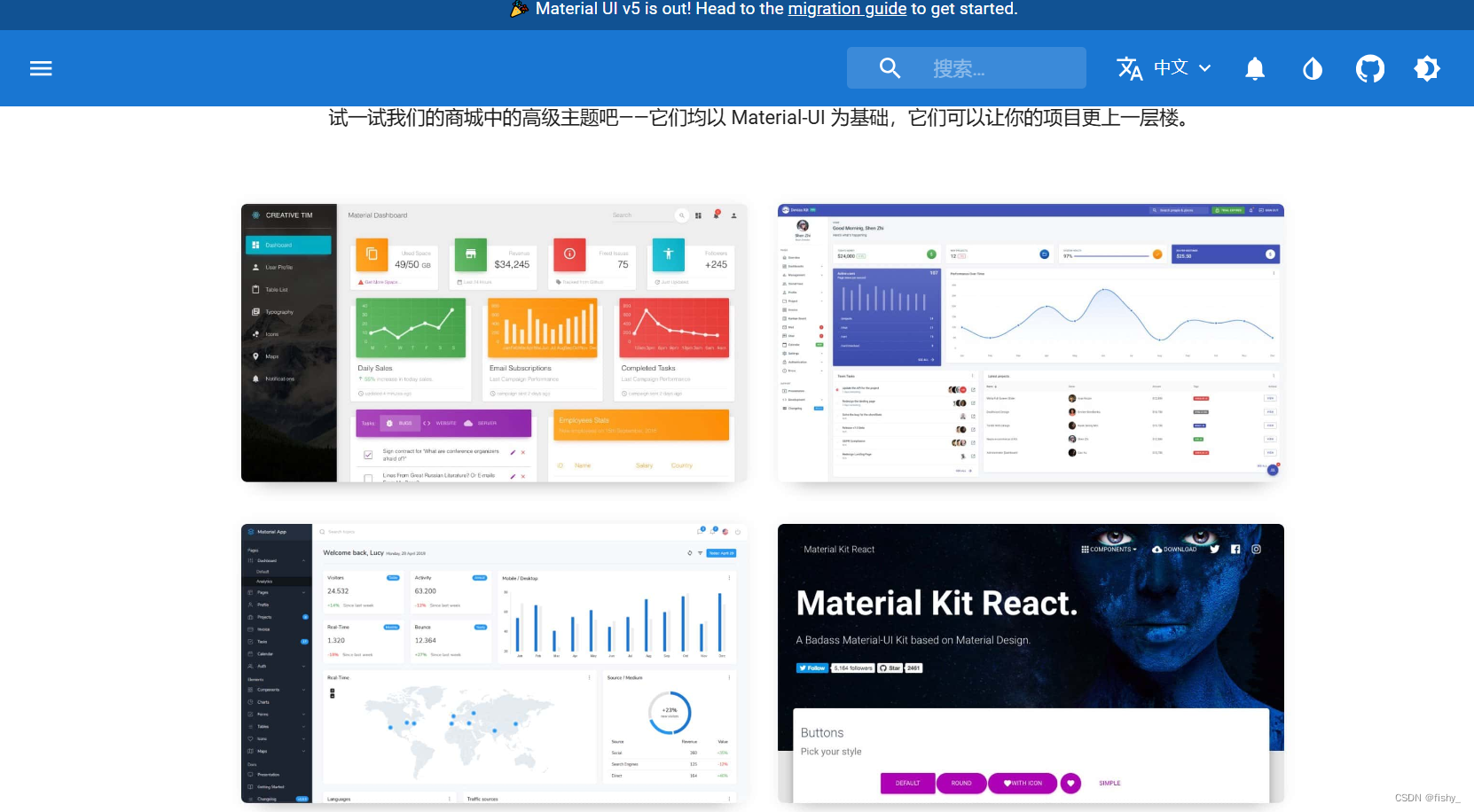Click ROUND button in Material Kit preview
Image resolution: width=1474 pixels, height=812 pixels.
coord(961,784)
